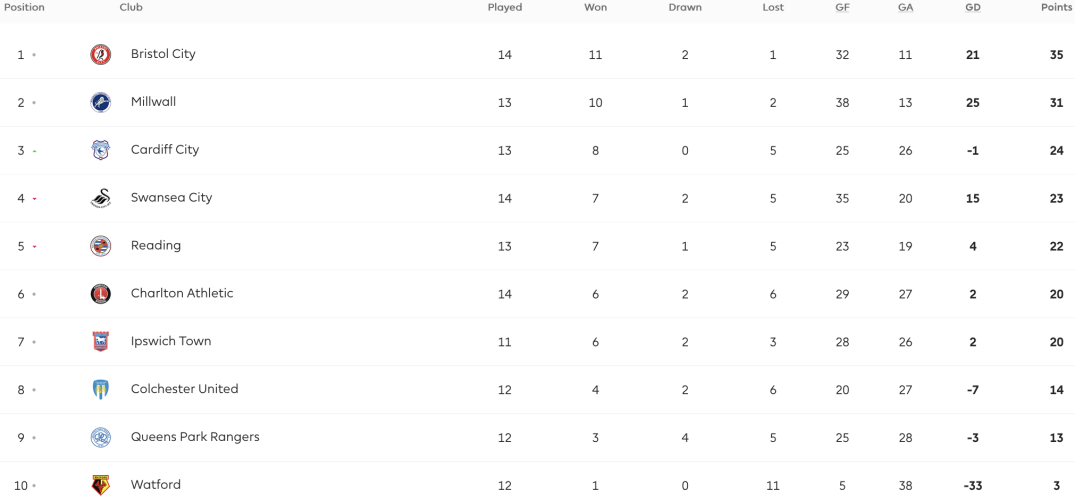Click the Ipswich Town crest
Screen dimensions: 1075x500
101,342
